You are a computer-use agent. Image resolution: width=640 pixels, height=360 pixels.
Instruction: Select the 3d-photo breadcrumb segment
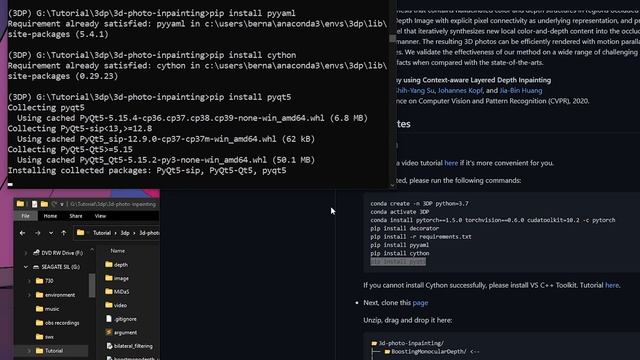coord(149,233)
